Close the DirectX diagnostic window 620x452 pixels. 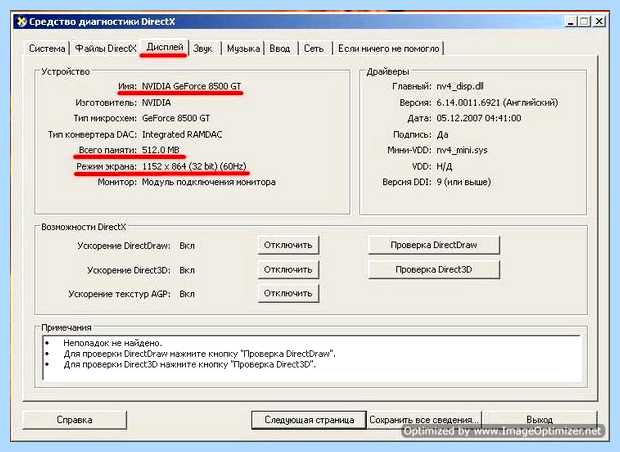pos(599,21)
